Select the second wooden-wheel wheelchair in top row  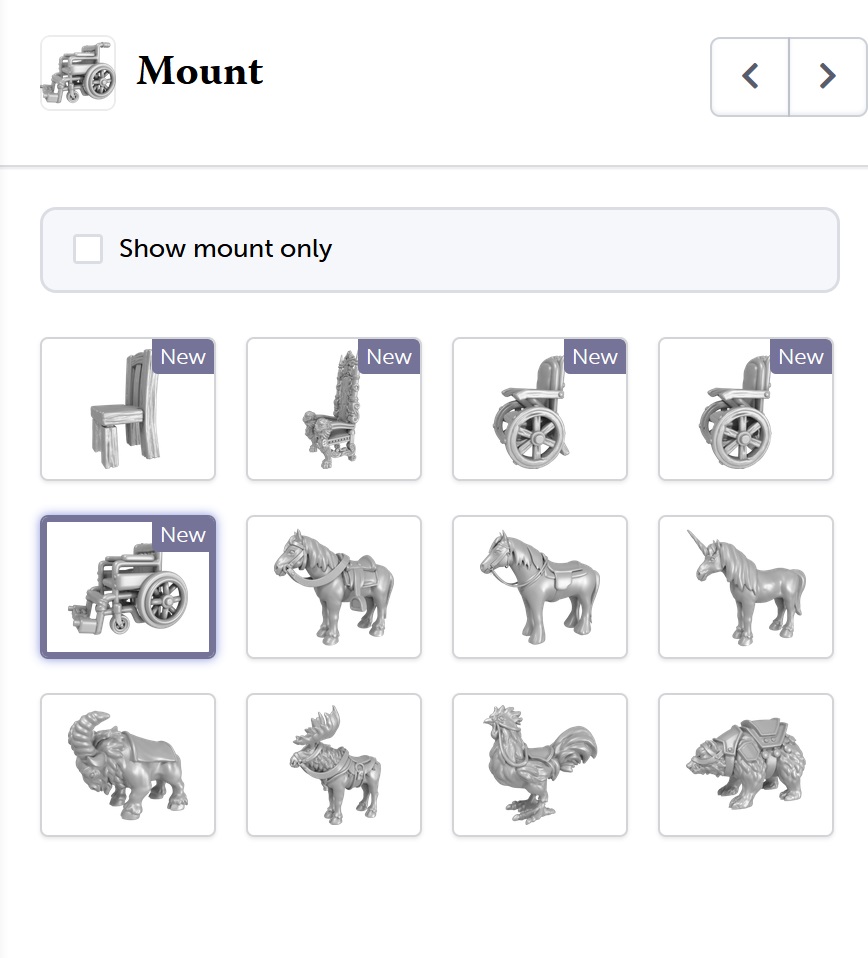pos(745,409)
